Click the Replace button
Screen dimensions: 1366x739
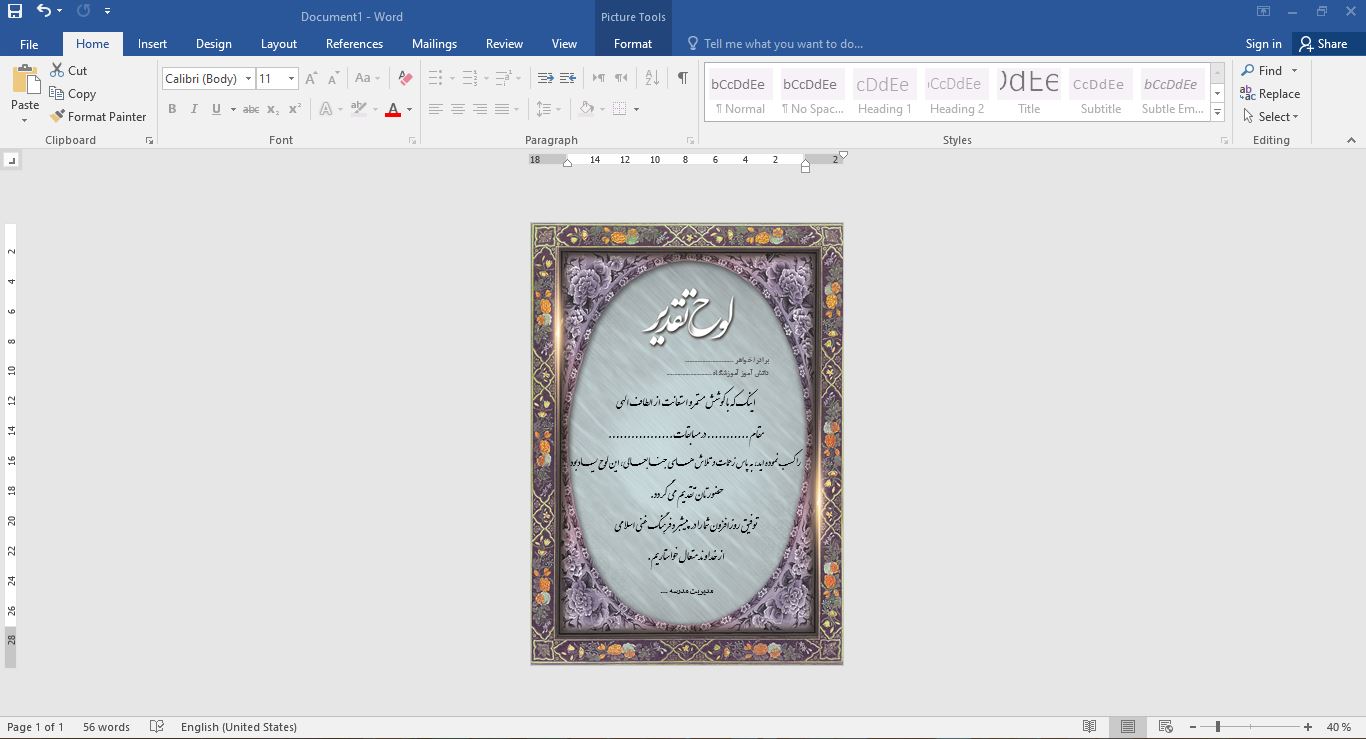(x=1270, y=93)
